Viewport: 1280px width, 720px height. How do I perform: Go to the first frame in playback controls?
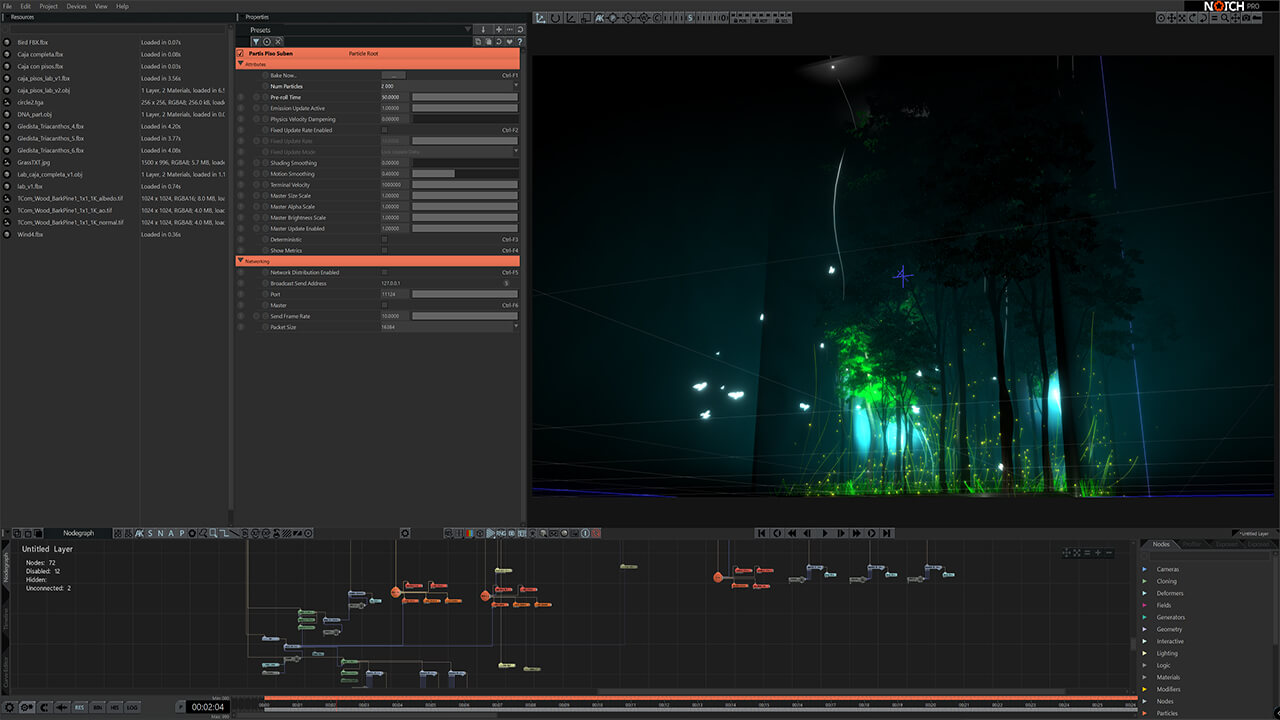click(x=762, y=533)
